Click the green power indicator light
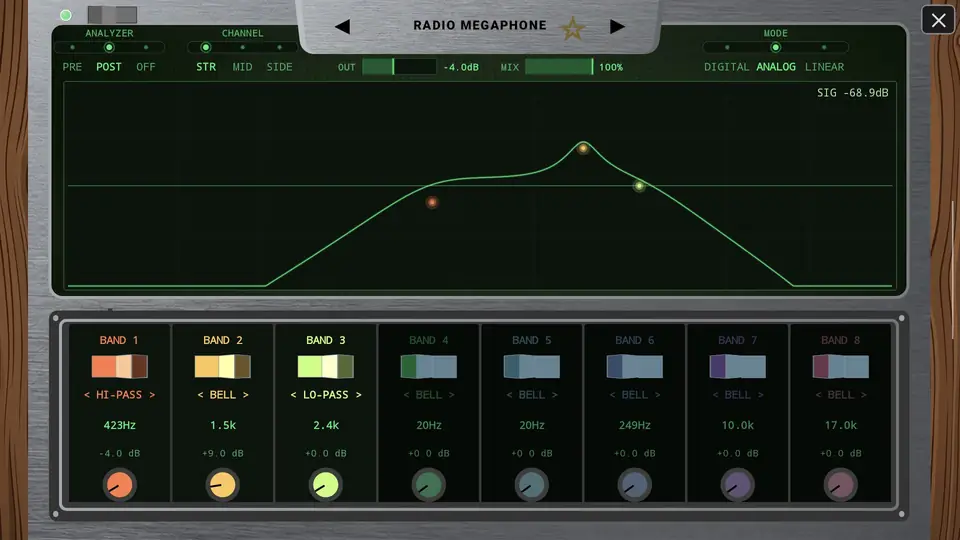The width and height of the screenshot is (960, 540). coord(66,15)
